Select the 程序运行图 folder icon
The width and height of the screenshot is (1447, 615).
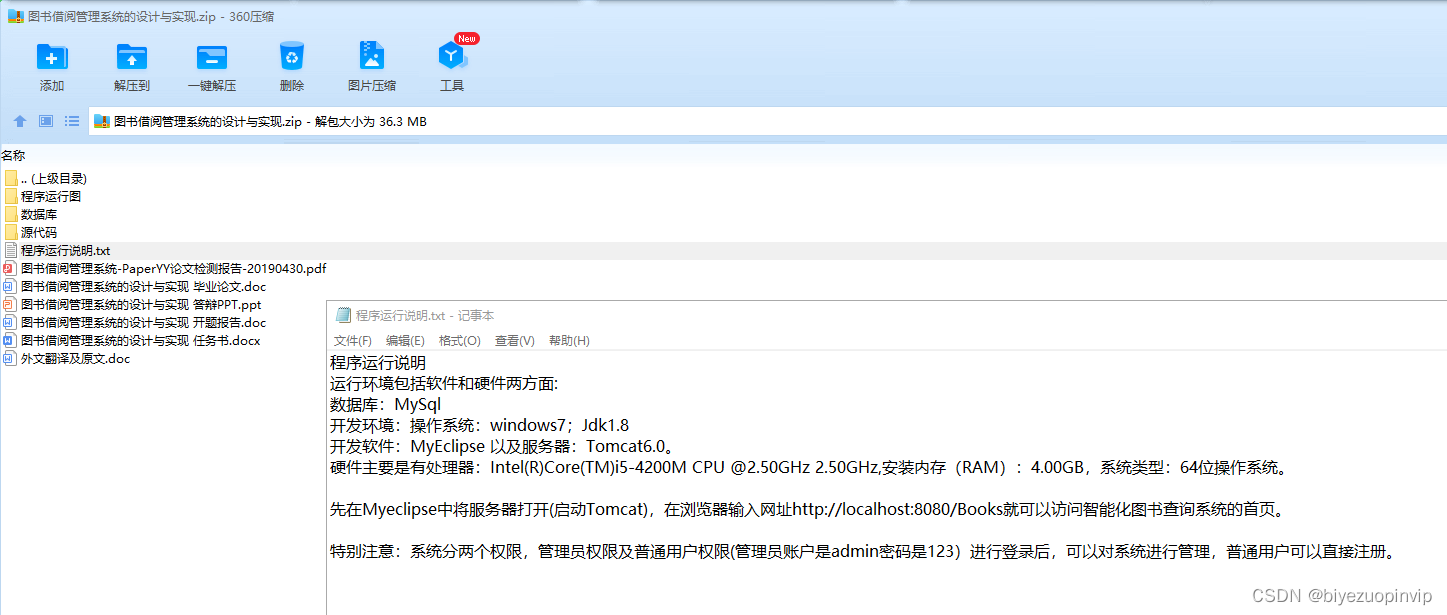pos(11,196)
